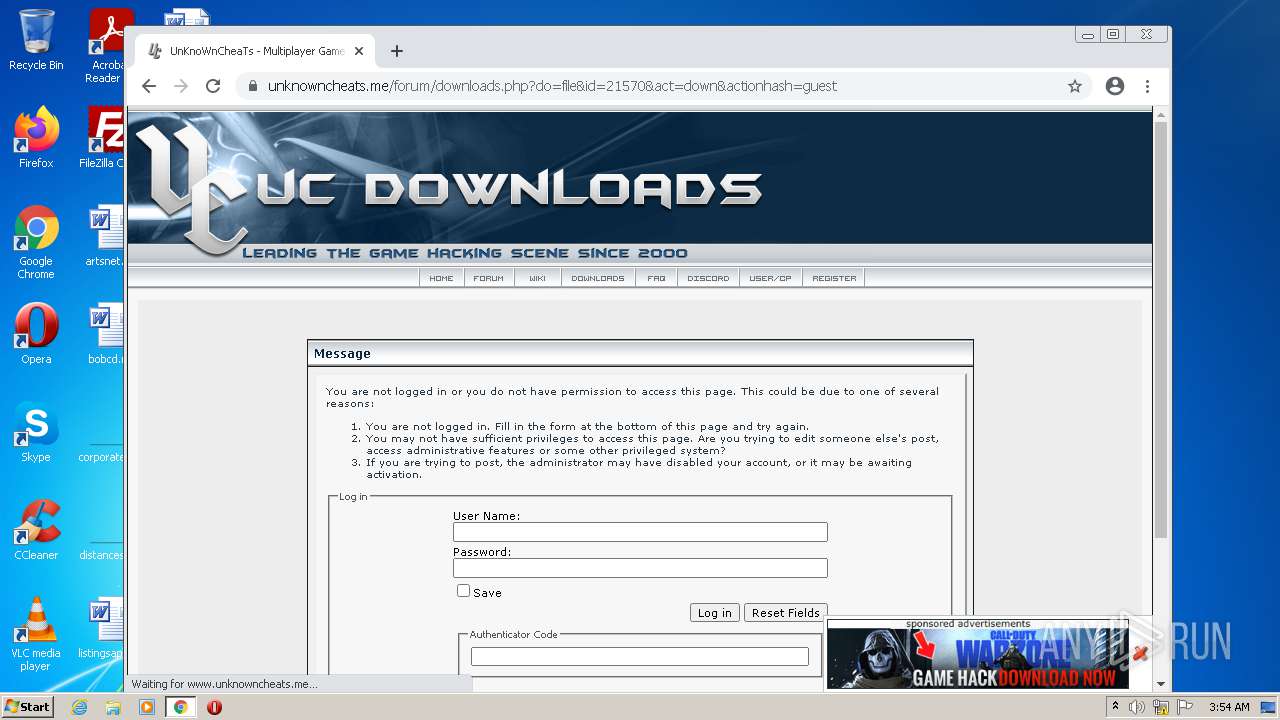1280x720 pixels.
Task: Open Opera desktop shortcut
Action: click(x=36, y=334)
